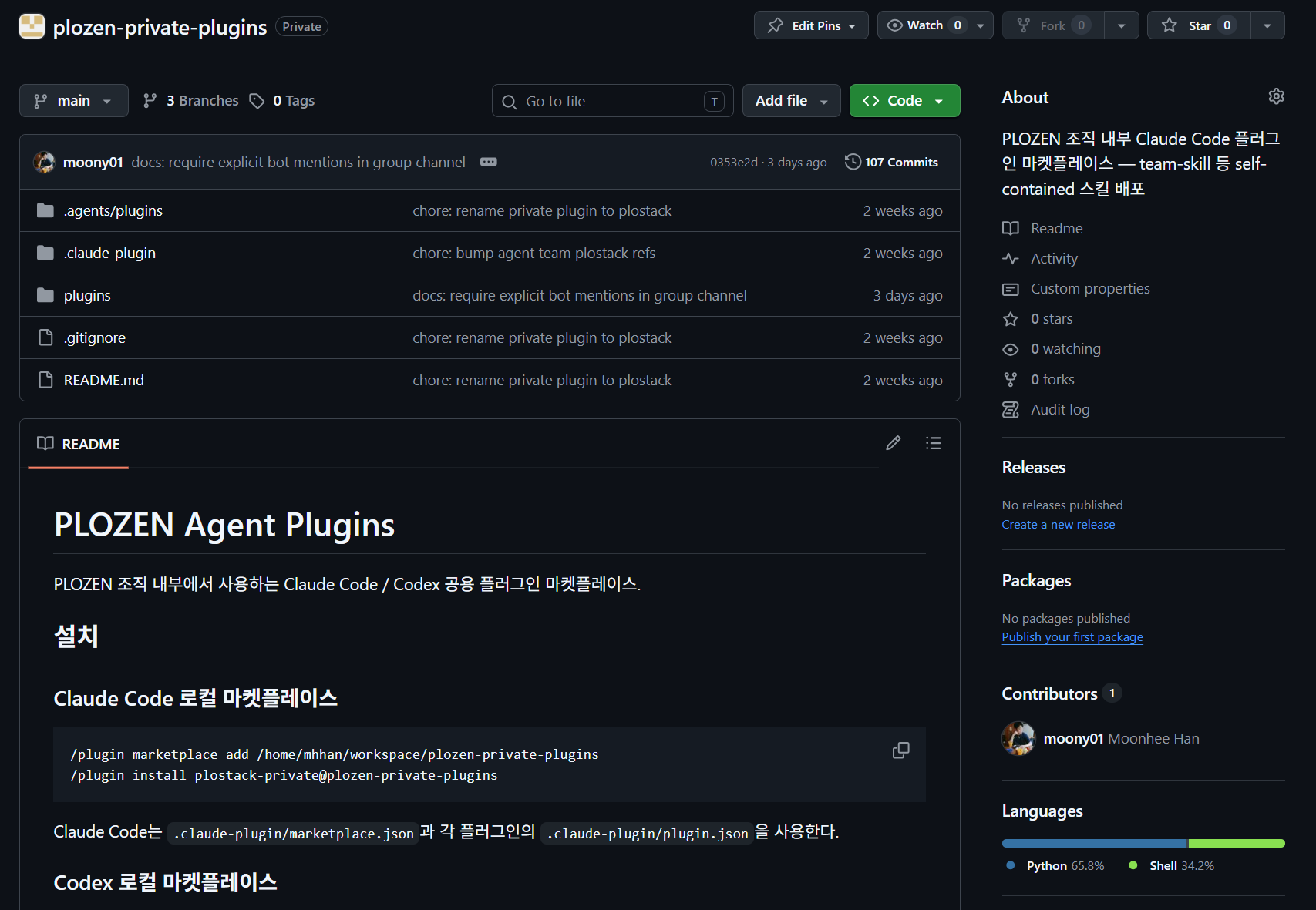Open About settings gear icon

(x=1276, y=96)
